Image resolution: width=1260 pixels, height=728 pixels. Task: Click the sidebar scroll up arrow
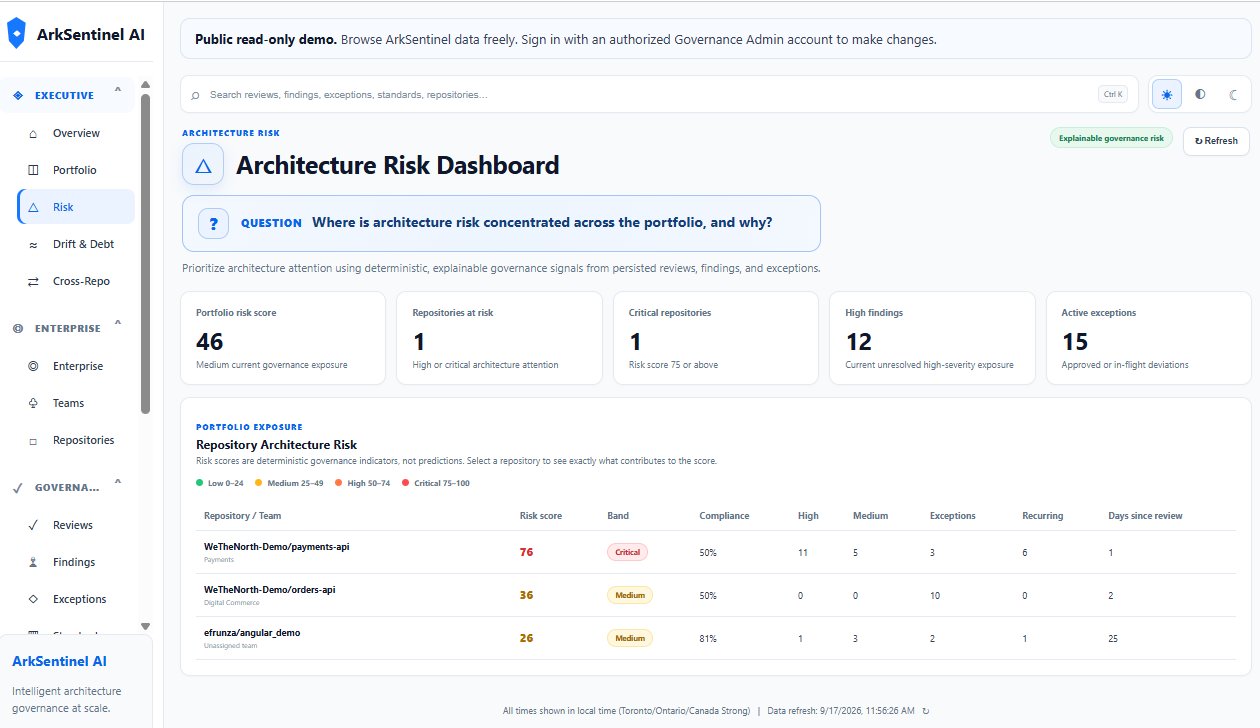coord(146,85)
